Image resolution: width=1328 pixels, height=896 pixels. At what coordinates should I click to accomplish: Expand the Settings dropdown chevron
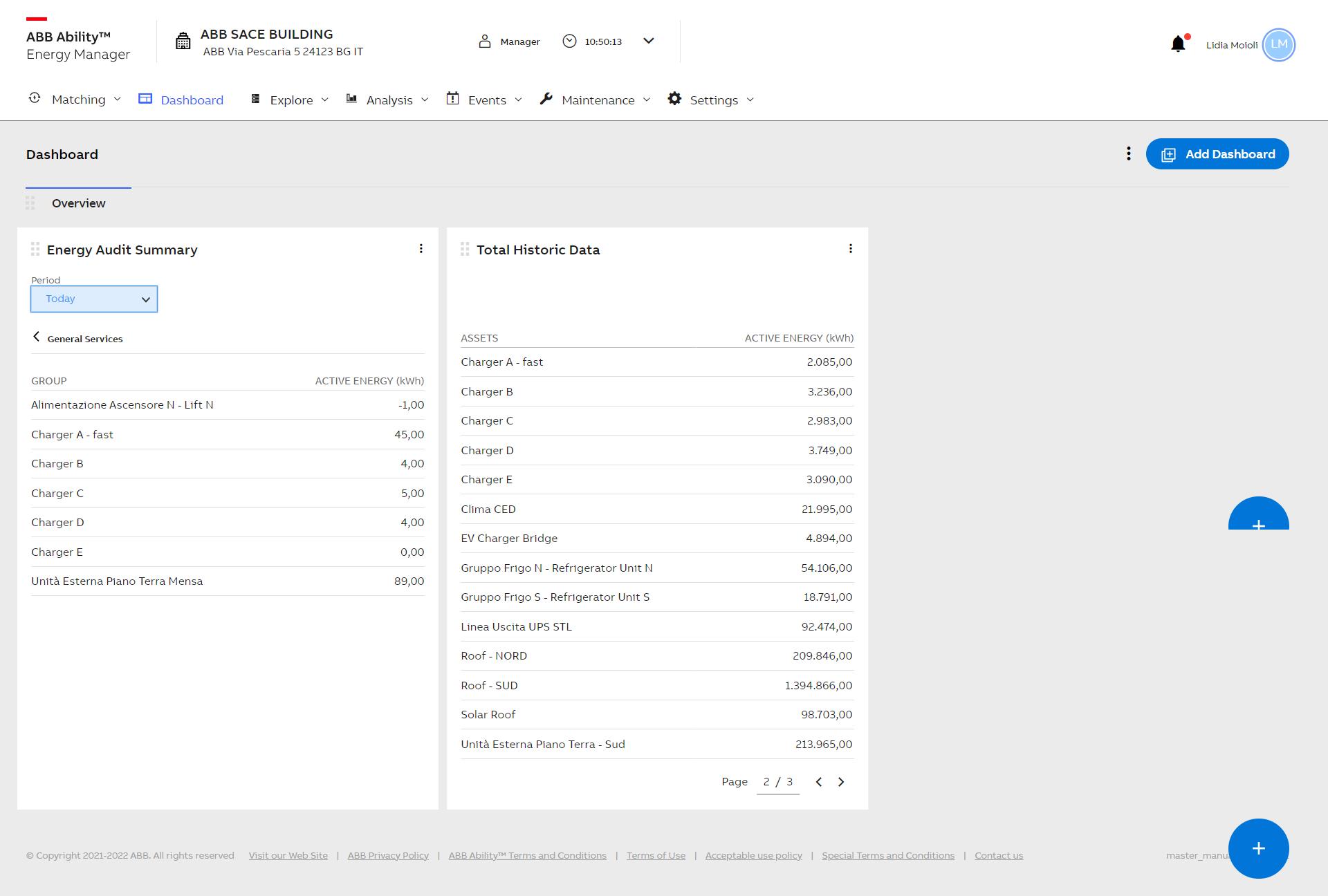(x=750, y=100)
